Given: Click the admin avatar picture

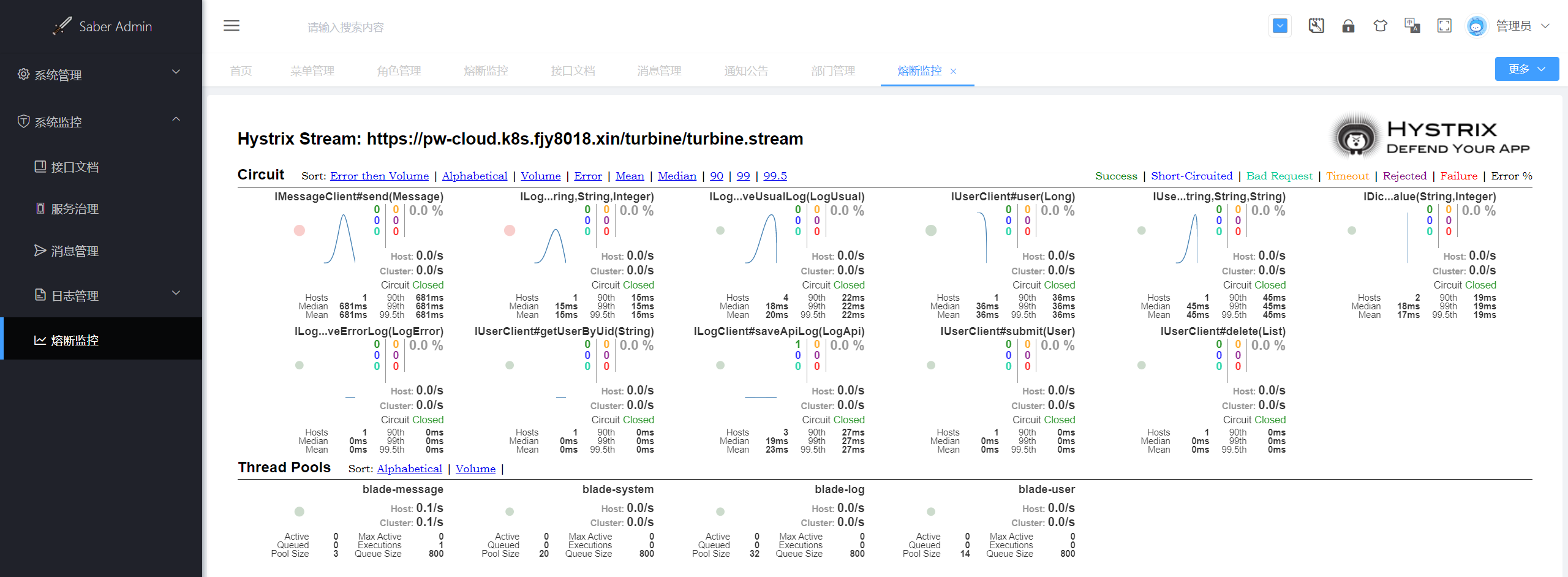Looking at the screenshot, I should point(1476,26).
